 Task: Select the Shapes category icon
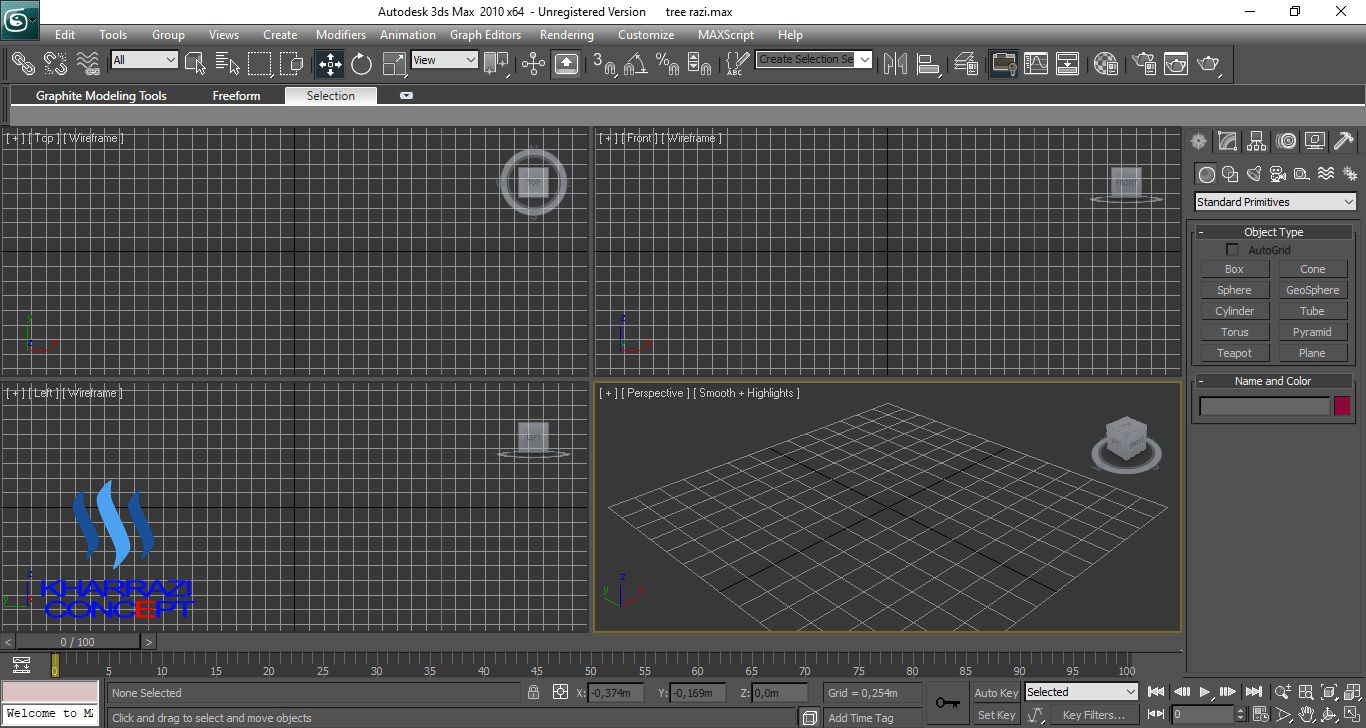(x=1230, y=174)
